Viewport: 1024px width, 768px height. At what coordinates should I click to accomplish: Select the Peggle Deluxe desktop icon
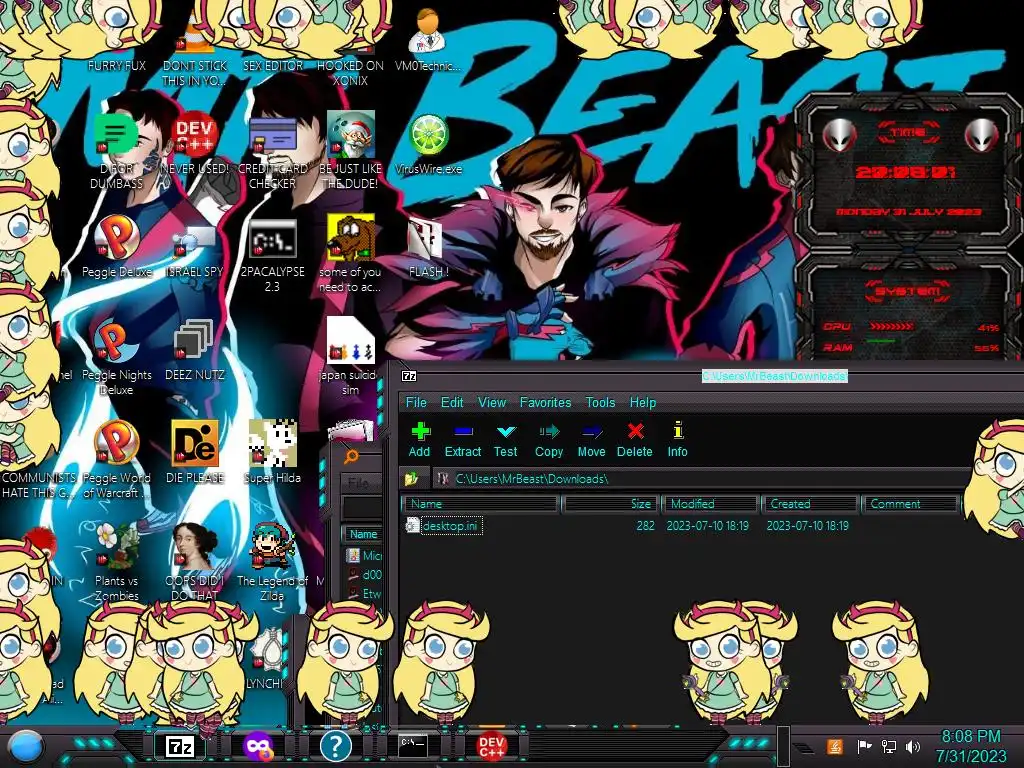(117, 247)
